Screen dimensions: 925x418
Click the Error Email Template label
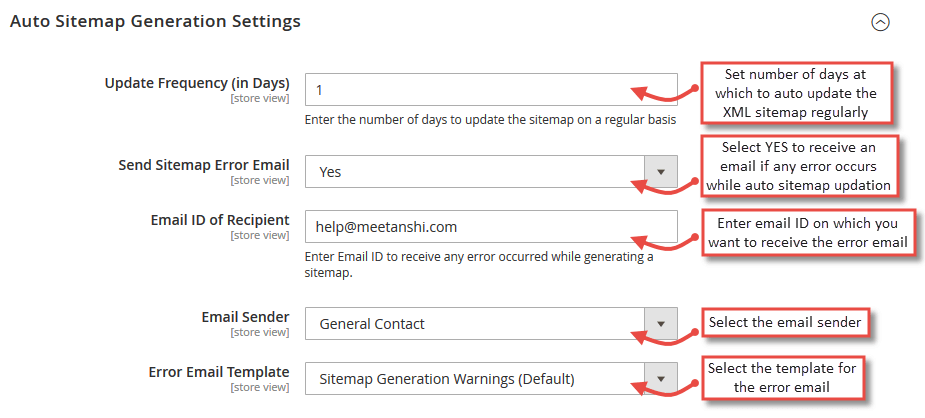pyautogui.click(x=219, y=372)
